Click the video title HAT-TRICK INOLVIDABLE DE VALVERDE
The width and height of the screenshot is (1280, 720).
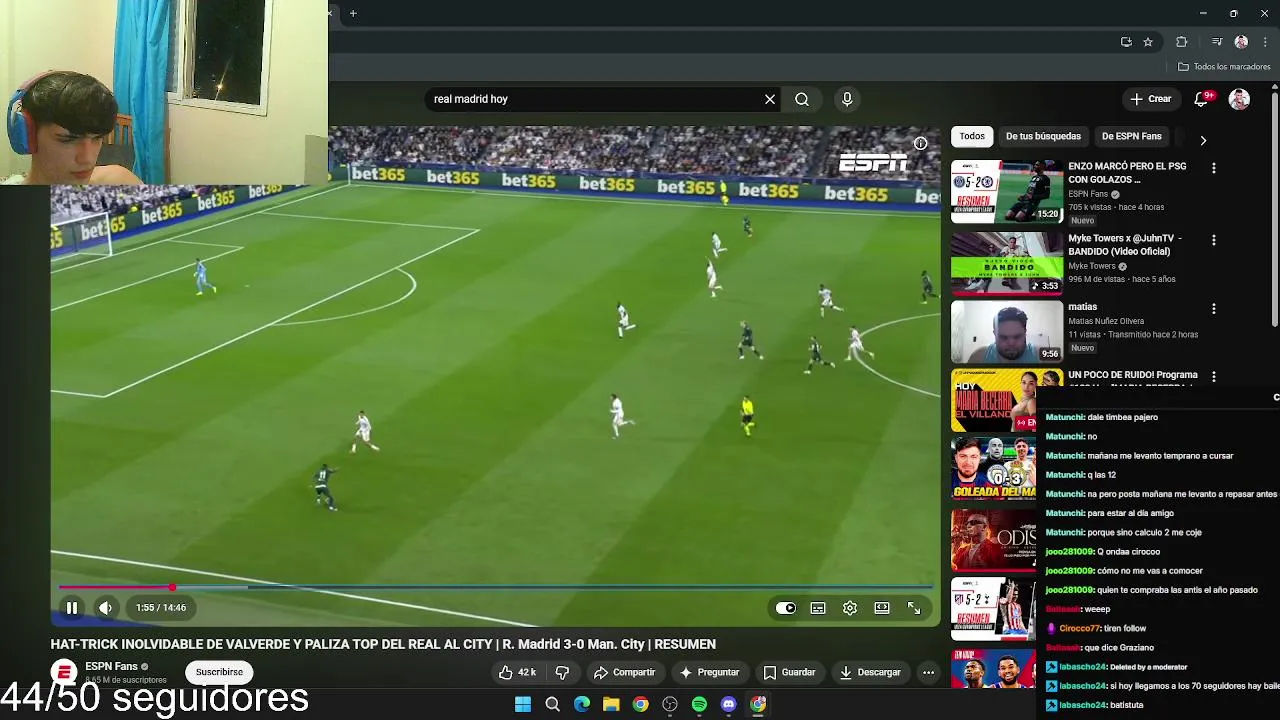click(383, 644)
